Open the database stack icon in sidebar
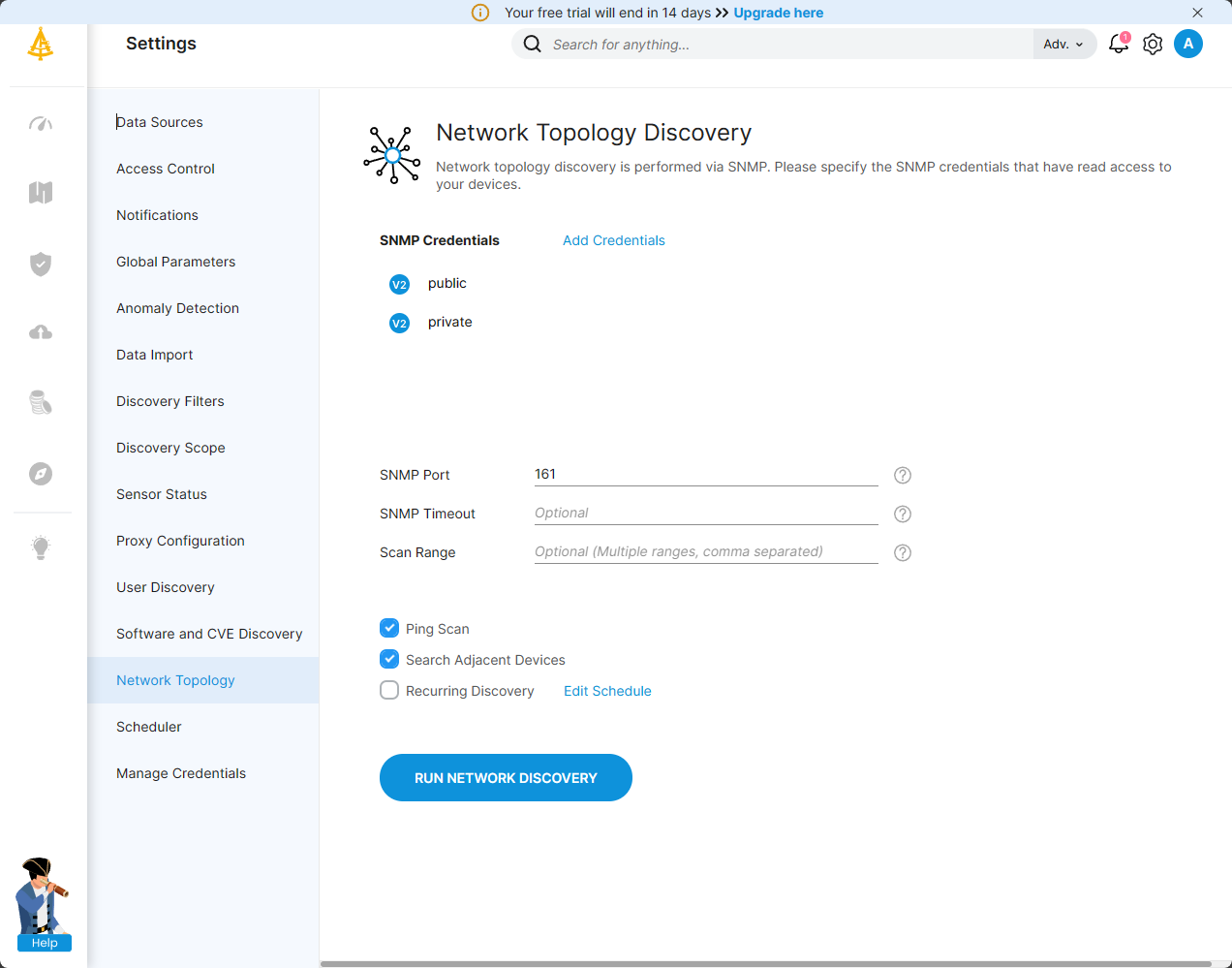The image size is (1232, 968). point(41,402)
